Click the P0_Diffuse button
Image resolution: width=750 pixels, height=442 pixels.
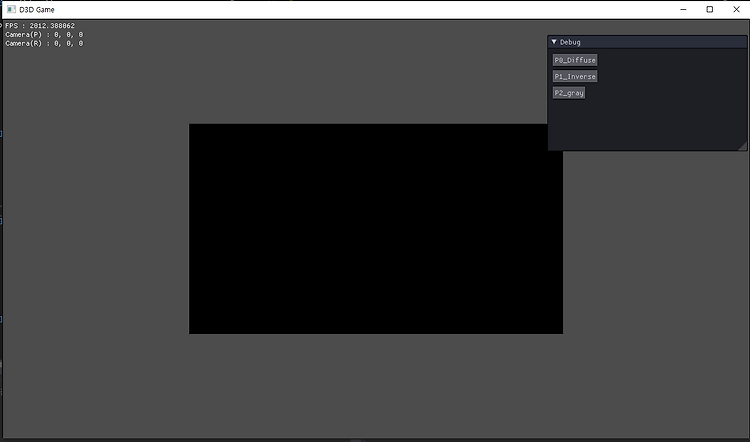[575, 60]
